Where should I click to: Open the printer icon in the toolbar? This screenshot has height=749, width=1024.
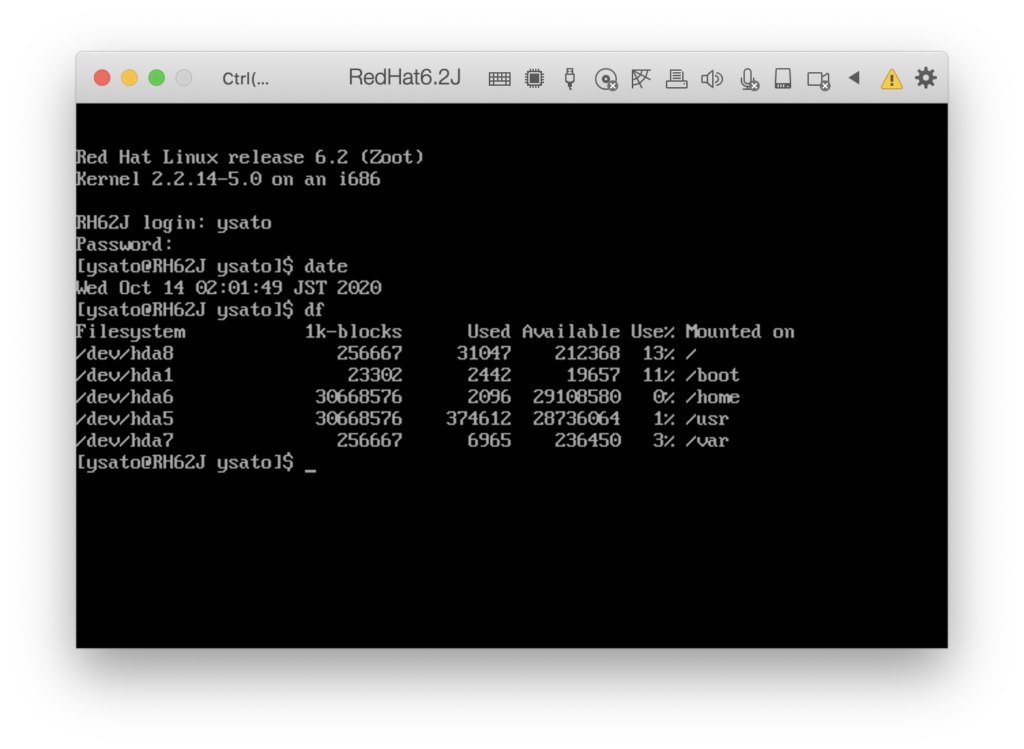coord(677,78)
